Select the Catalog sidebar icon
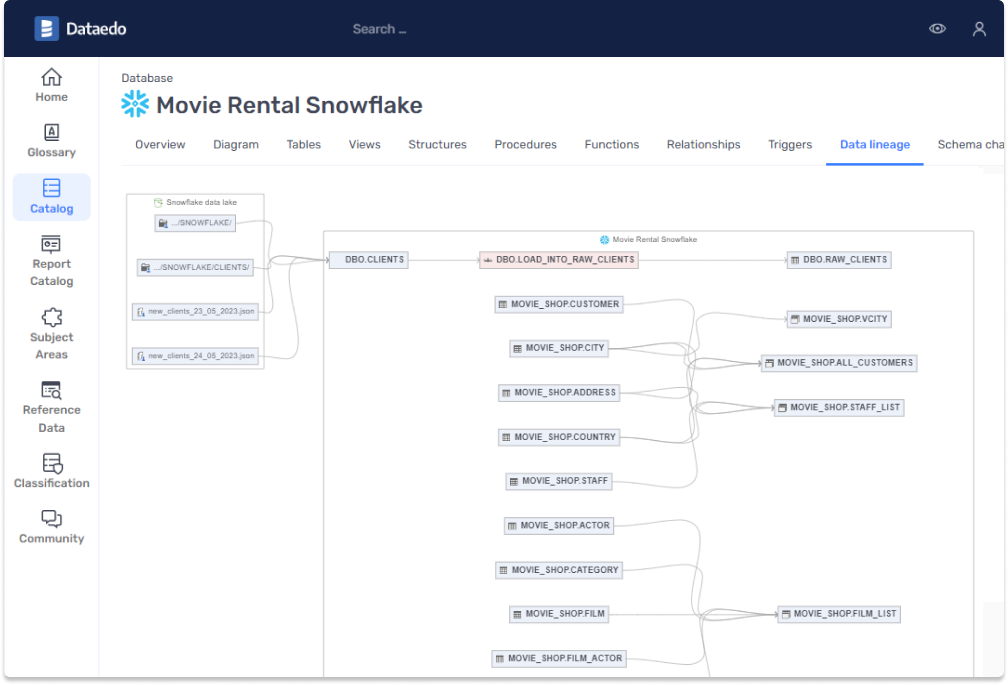1008x685 pixels. pyautogui.click(x=52, y=188)
